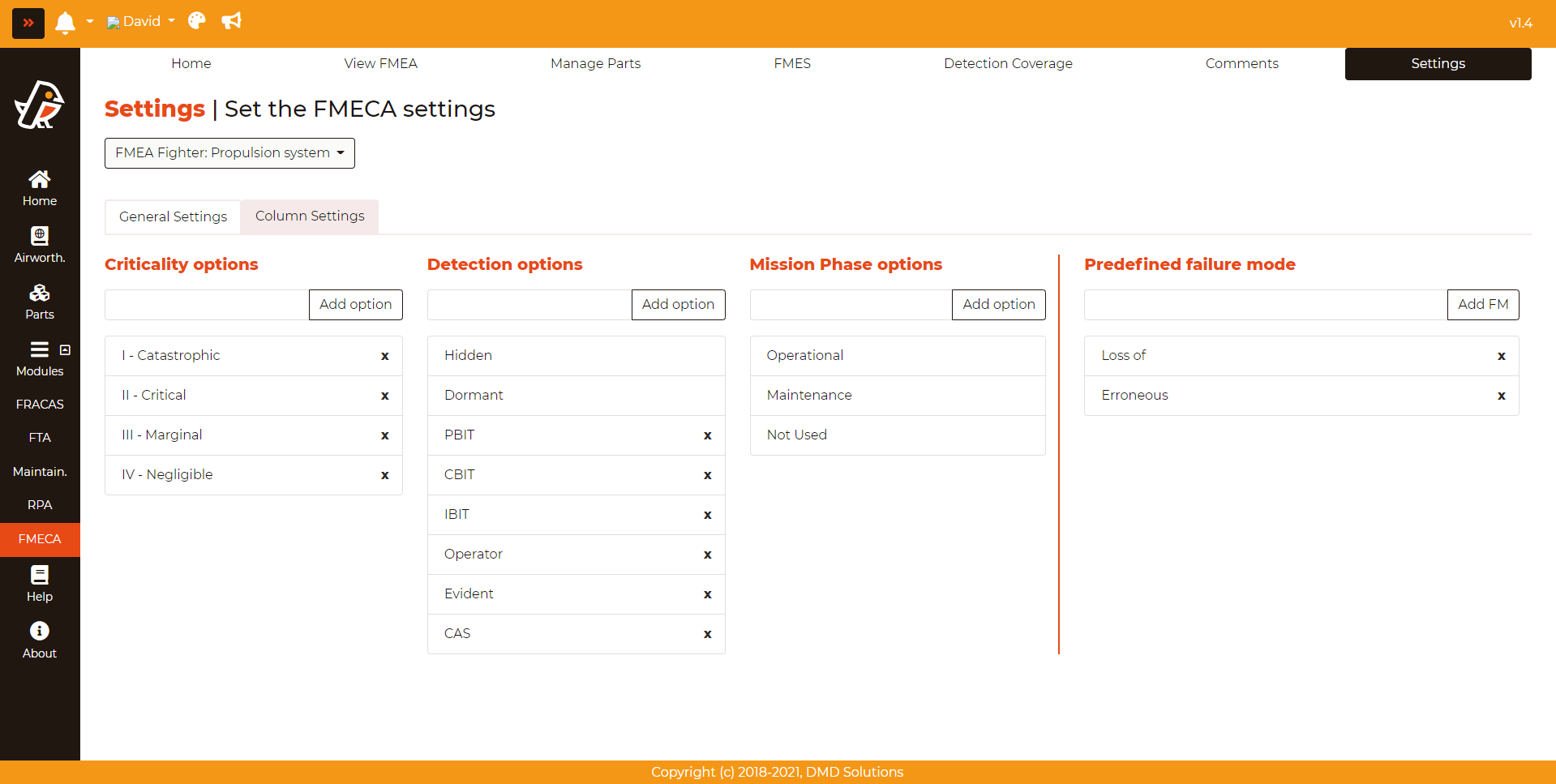This screenshot has height=784, width=1556.
Task: Delete the PBIT detection option
Action: [707, 435]
